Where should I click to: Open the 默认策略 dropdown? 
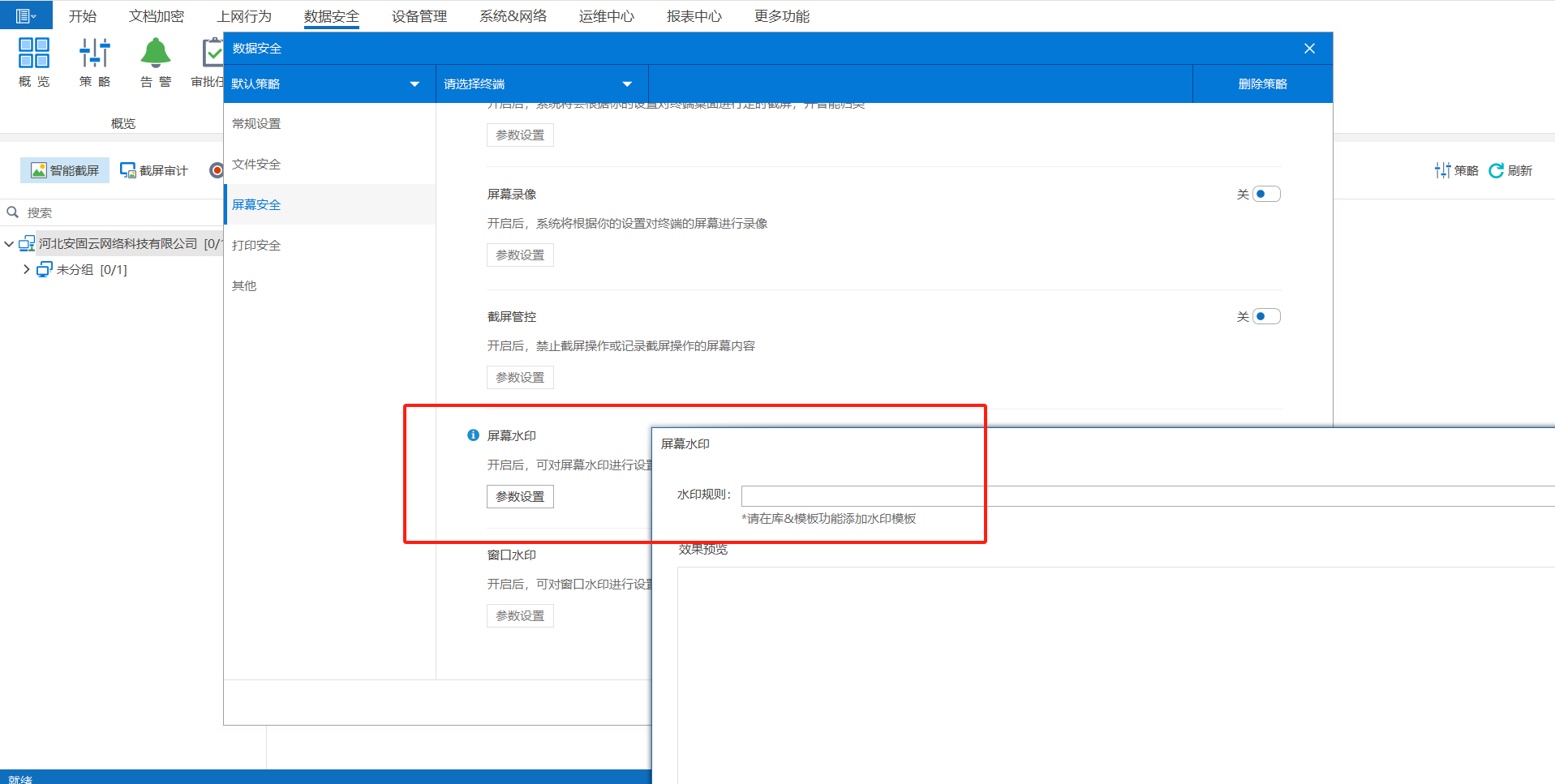pos(415,84)
